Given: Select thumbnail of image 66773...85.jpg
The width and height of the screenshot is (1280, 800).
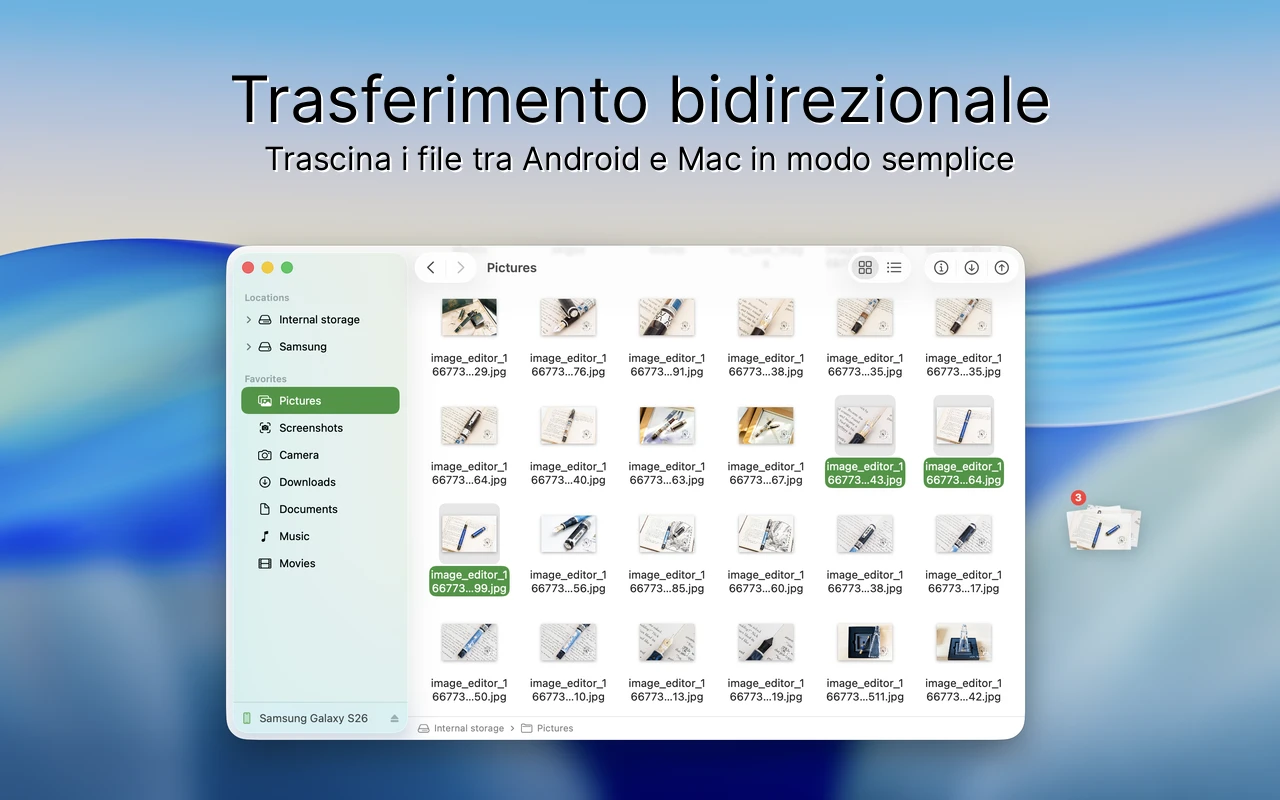Looking at the screenshot, I should [x=667, y=534].
